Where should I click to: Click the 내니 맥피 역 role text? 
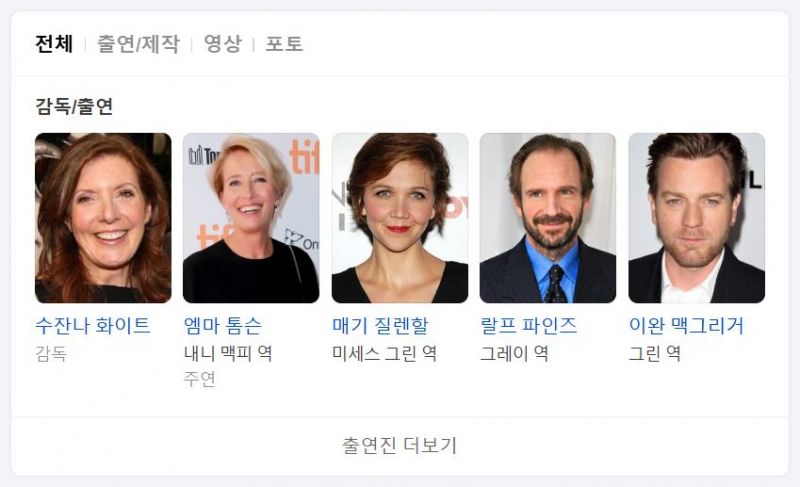tap(228, 353)
